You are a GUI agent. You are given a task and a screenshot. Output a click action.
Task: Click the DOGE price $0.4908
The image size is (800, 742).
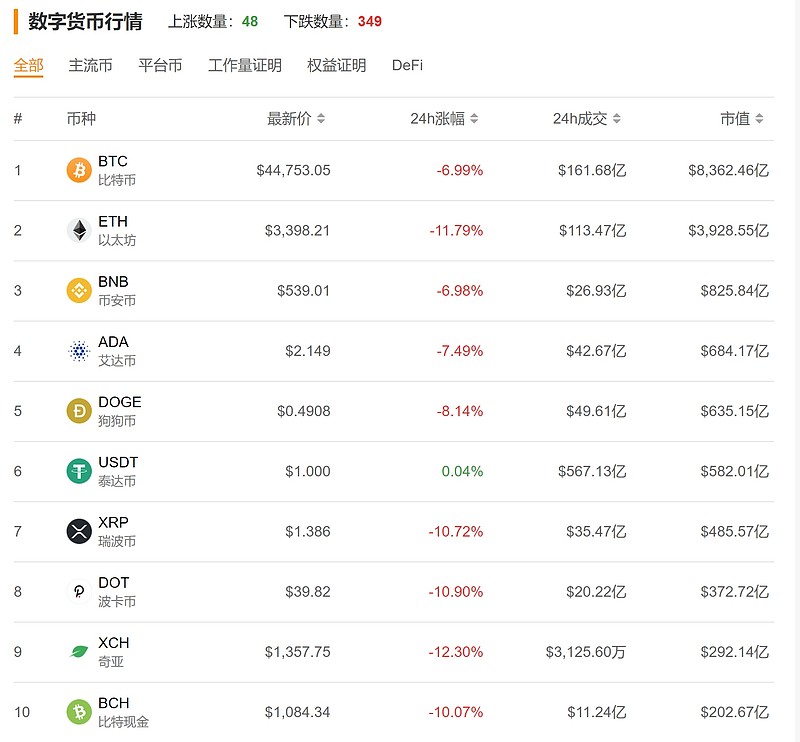pyautogui.click(x=304, y=411)
